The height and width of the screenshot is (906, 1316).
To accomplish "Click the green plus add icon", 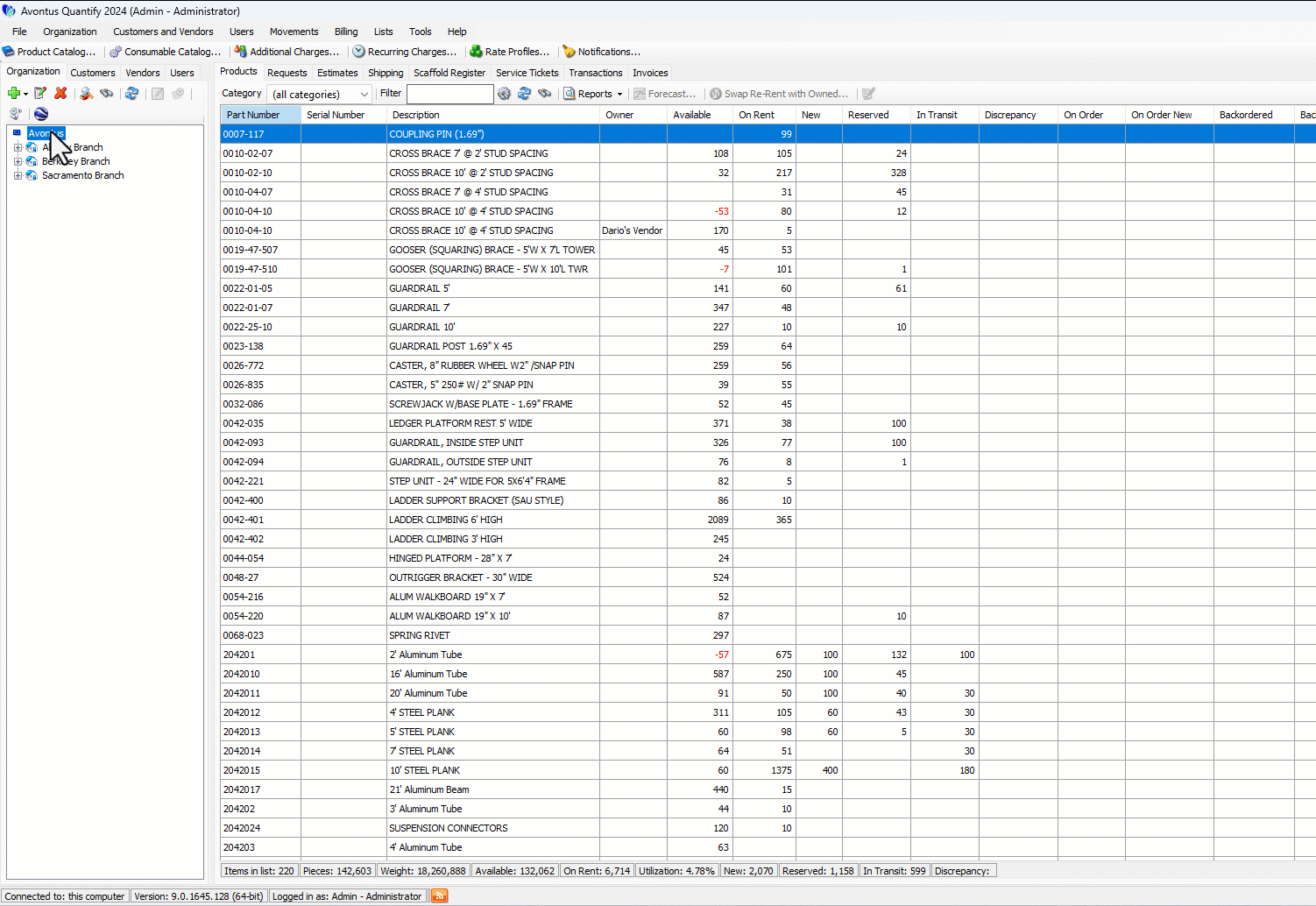I will (13, 94).
